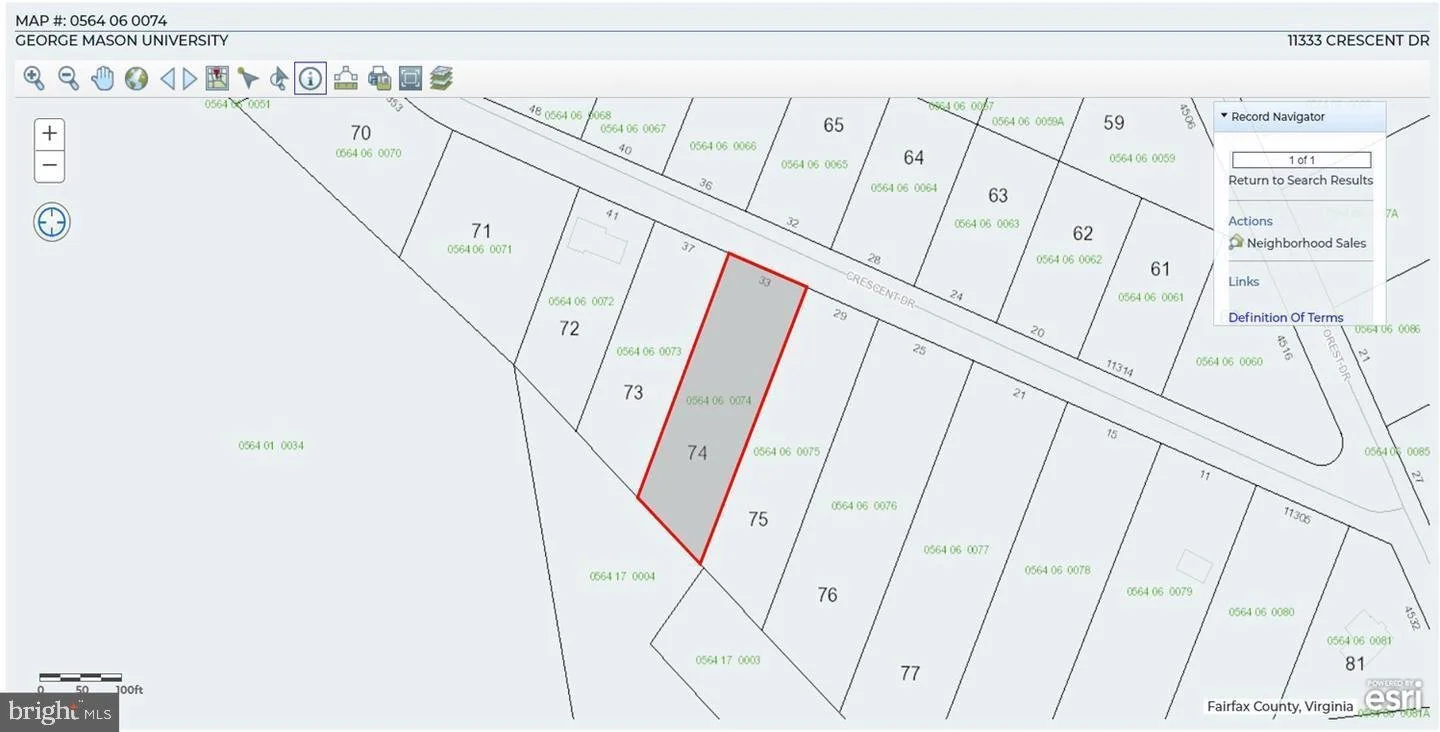
Task: Click parcel label 0564 06 0066
Action: [722, 146]
